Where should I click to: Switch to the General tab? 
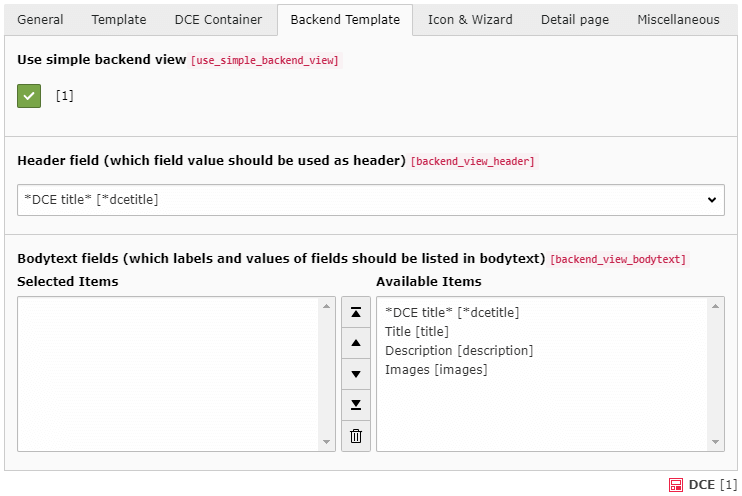pos(40,20)
